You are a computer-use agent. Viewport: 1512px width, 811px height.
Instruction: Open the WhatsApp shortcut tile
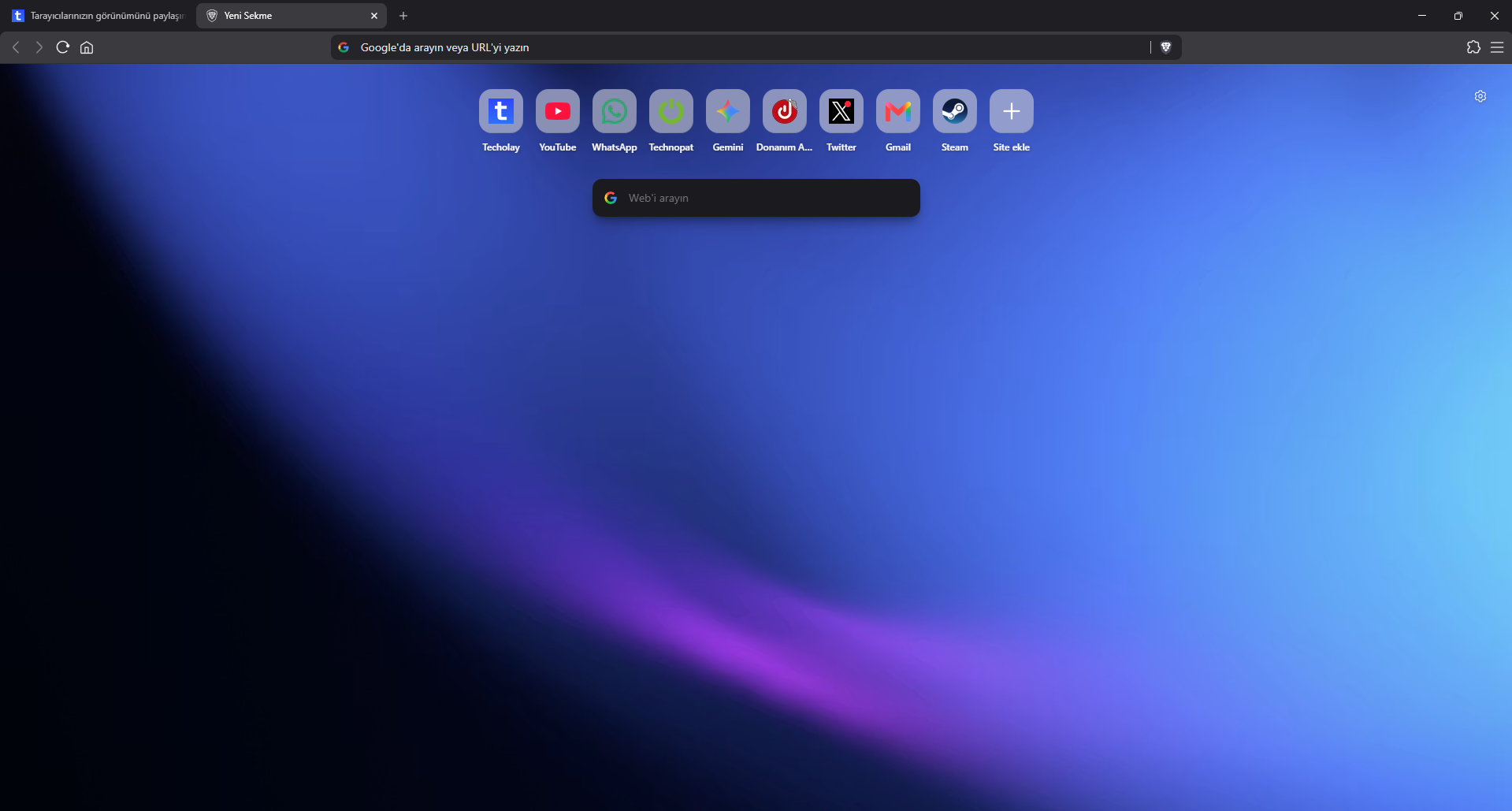click(x=615, y=111)
